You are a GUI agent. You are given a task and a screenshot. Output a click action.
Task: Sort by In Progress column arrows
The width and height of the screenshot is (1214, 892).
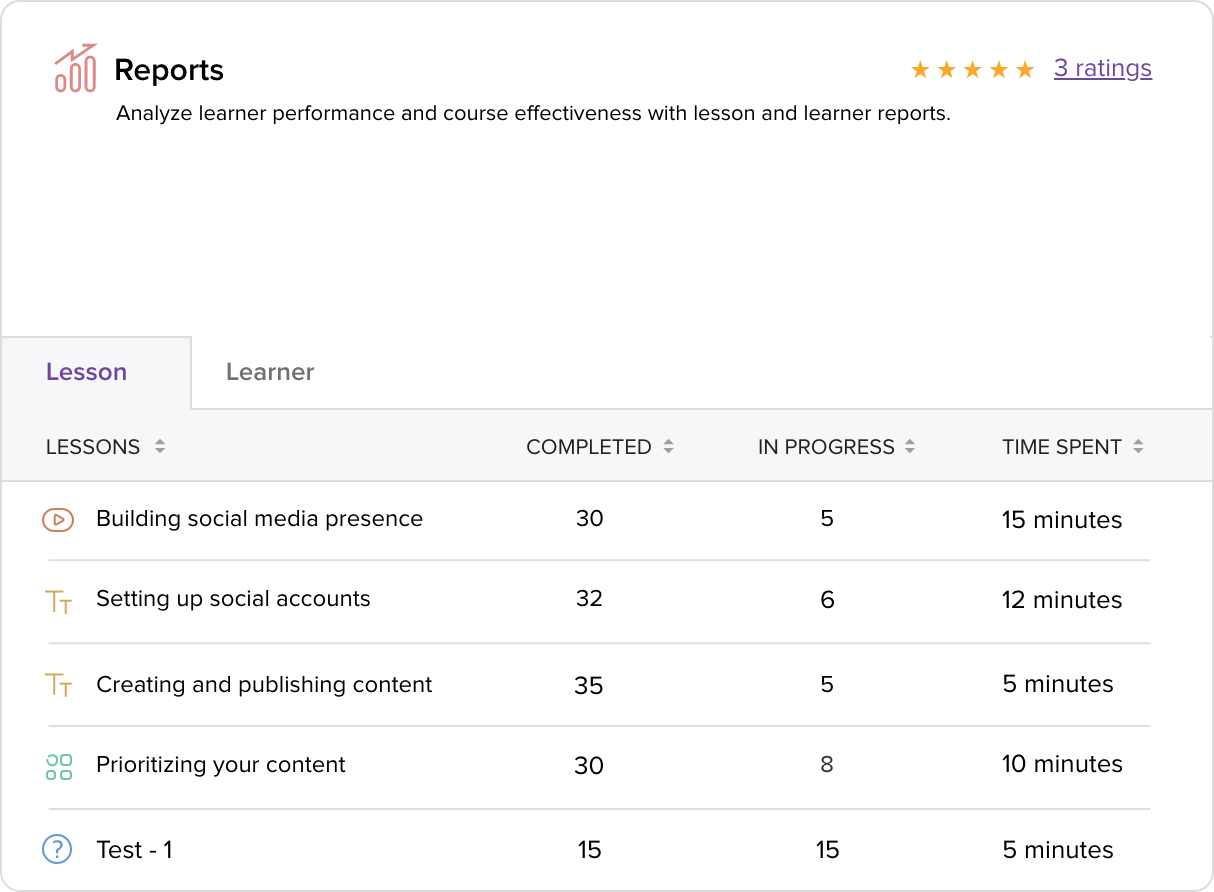point(910,448)
